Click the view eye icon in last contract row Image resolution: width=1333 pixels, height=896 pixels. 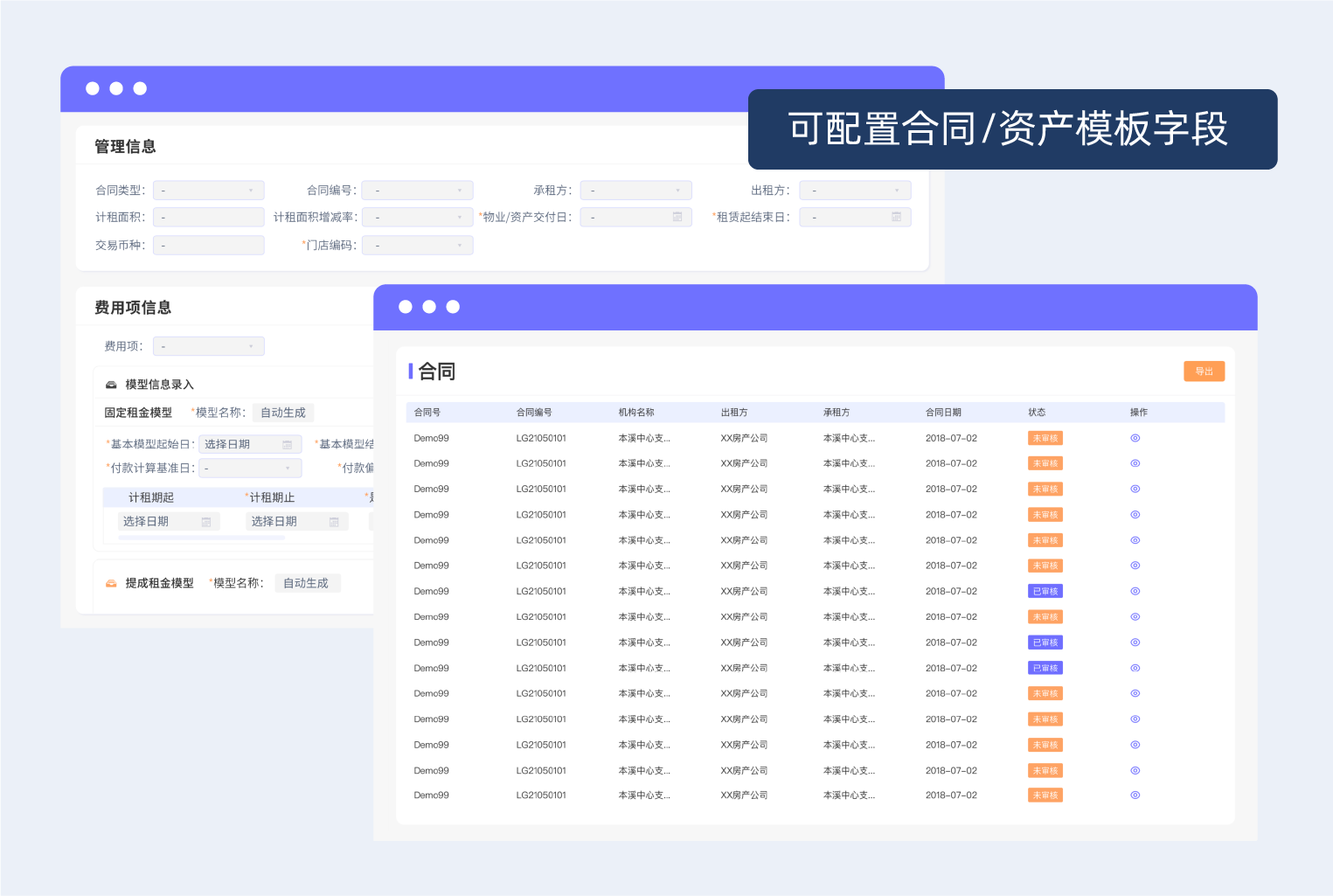click(1135, 795)
